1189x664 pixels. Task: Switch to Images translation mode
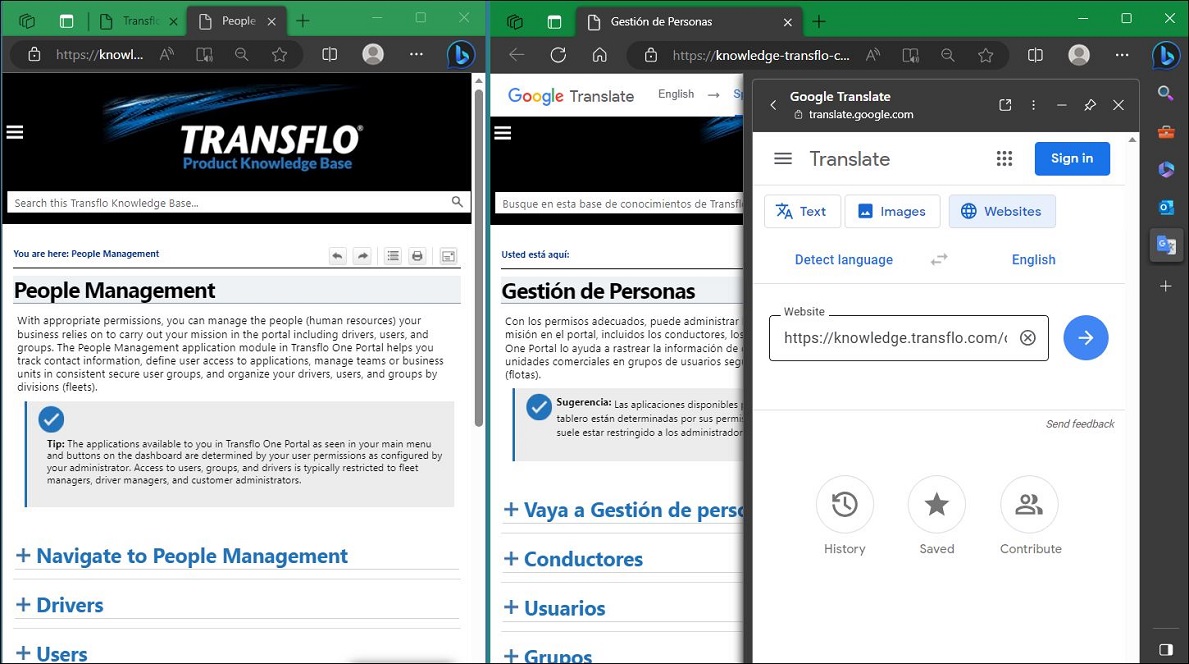coord(892,211)
